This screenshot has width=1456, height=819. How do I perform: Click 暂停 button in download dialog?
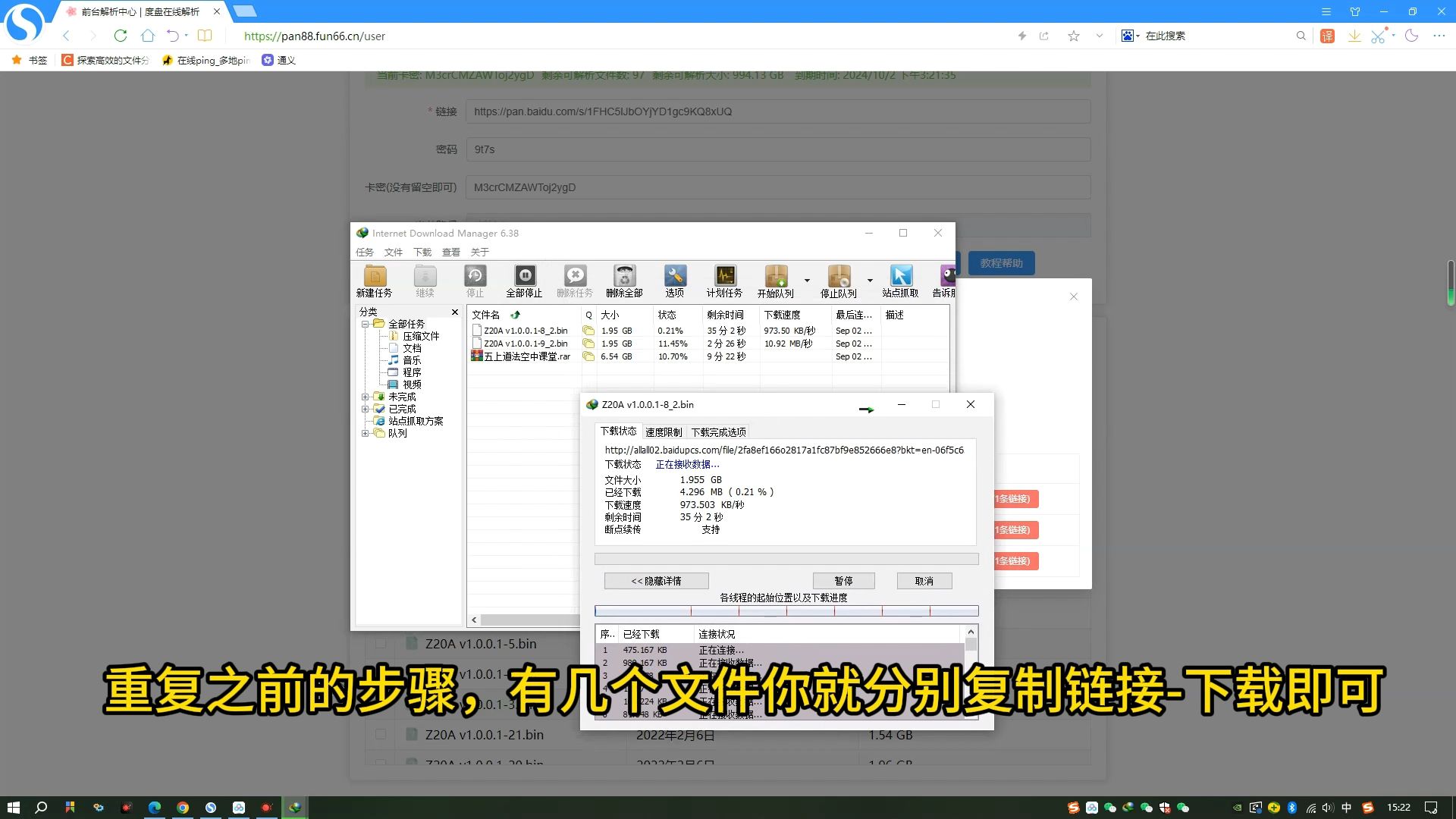(x=843, y=581)
